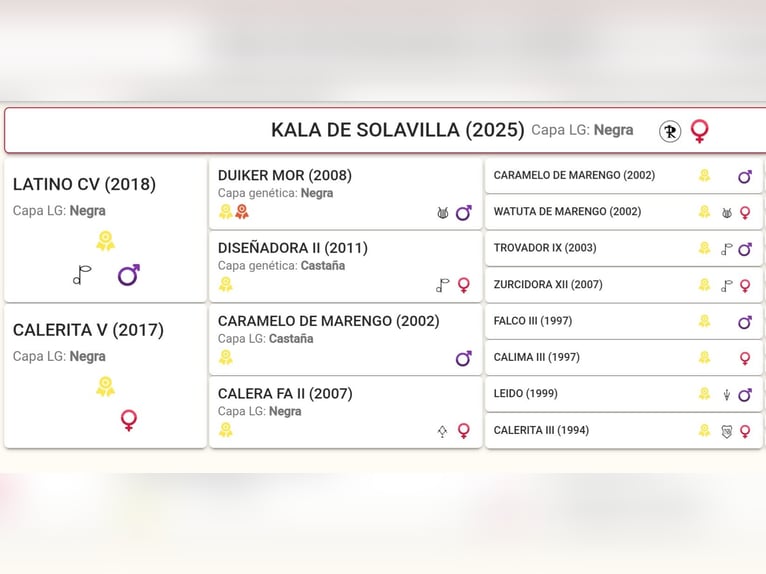The height and width of the screenshot is (574, 766).
Task: Click the male symbol in Latino CV card
Action: point(129,275)
